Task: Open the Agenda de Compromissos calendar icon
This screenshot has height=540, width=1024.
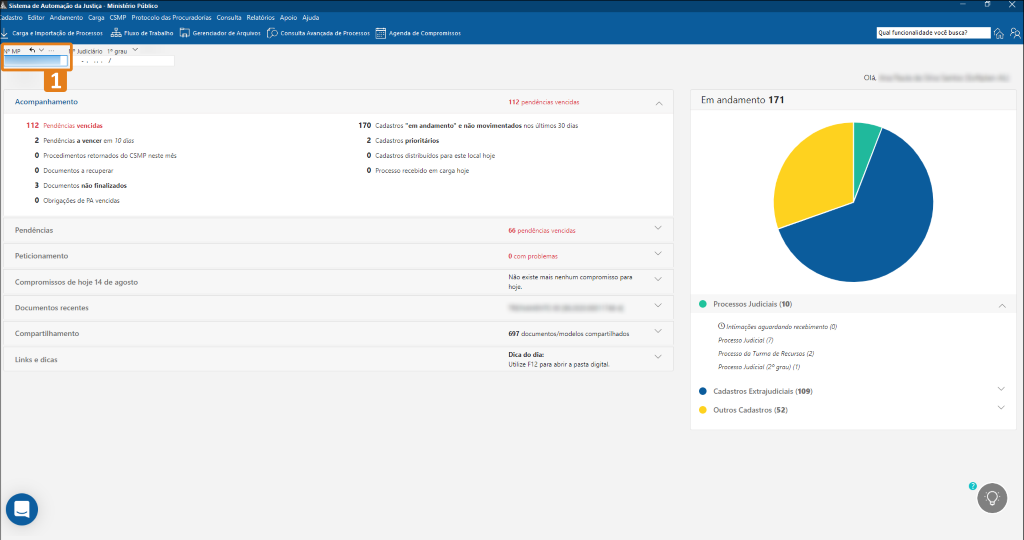Action: coord(380,33)
